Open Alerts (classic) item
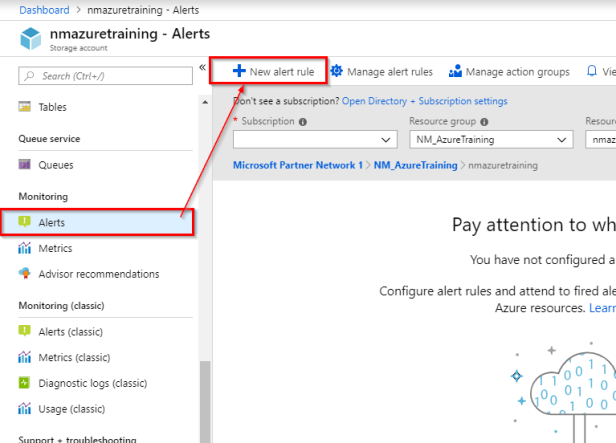The width and height of the screenshot is (616, 443). tap(74, 331)
